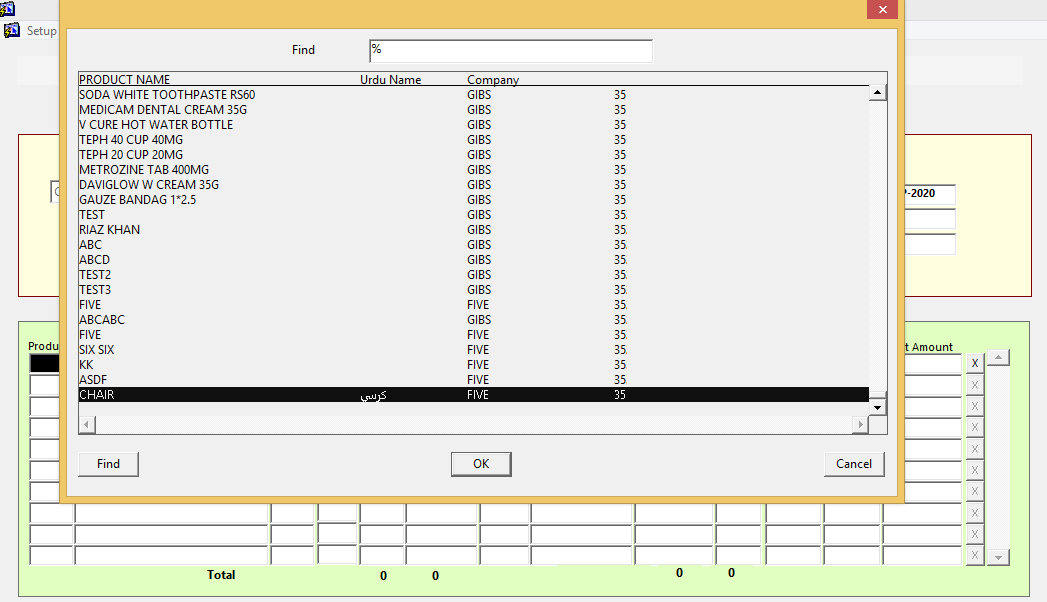This screenshot has width=1047, height=602.
Task: Click the PRODUCT NAME column header
Action: click(x=125, y=80)
